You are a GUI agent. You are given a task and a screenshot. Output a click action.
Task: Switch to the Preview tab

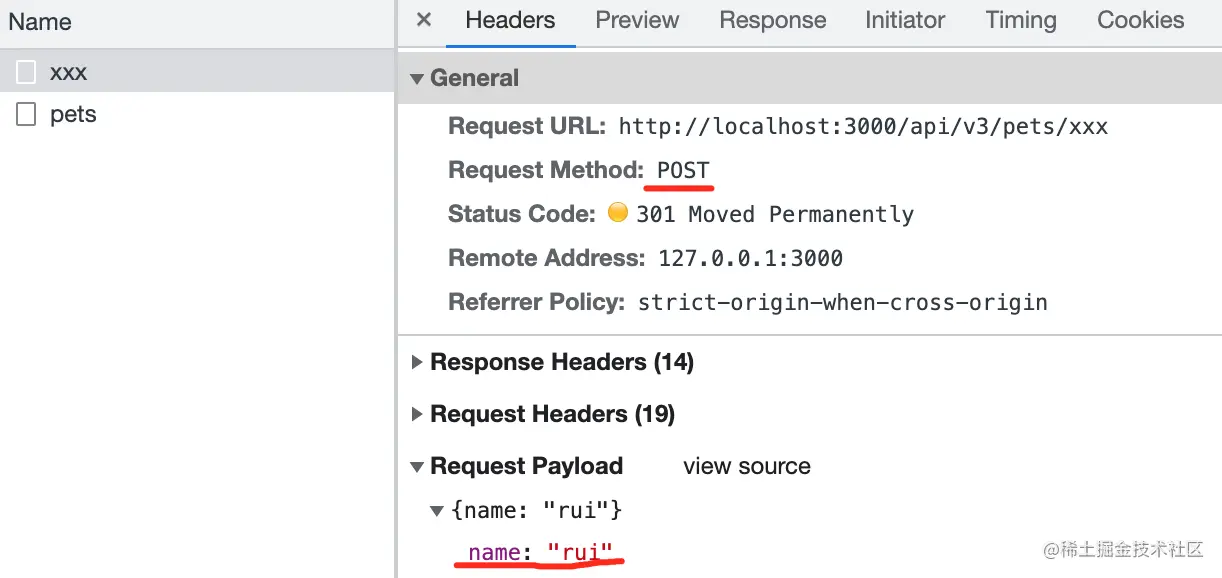[637, 20]
